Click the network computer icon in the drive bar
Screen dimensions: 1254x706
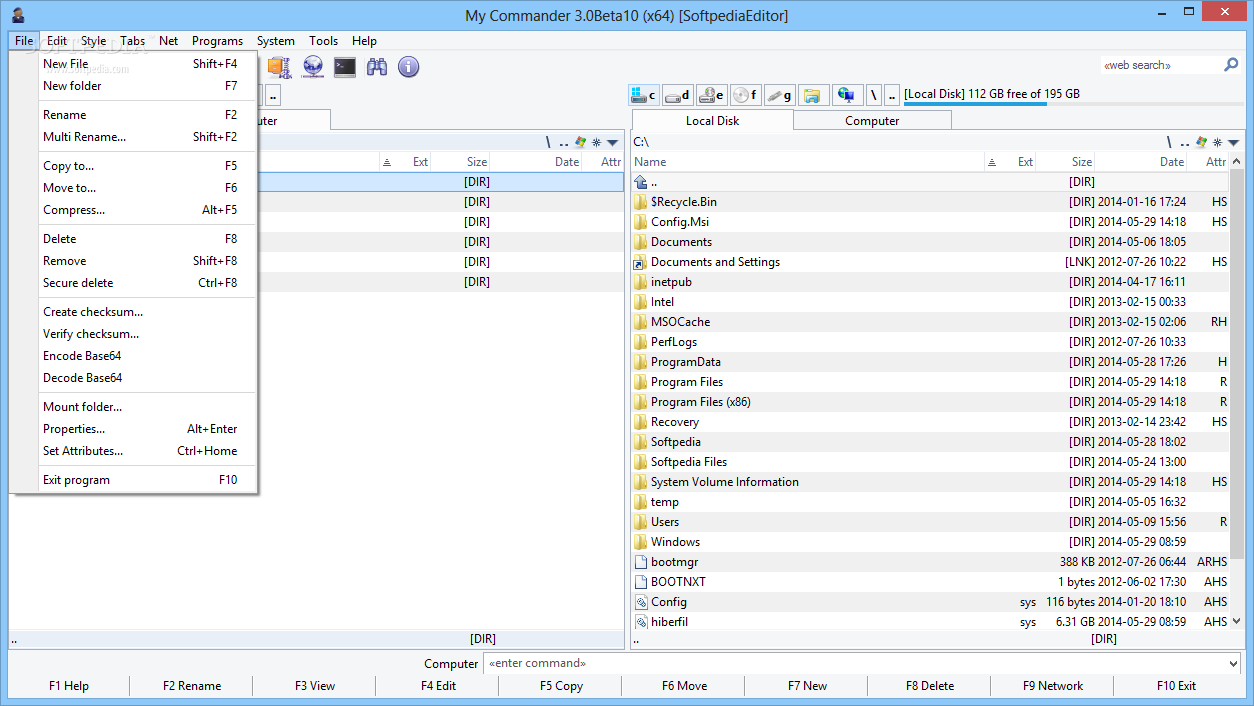point(846,95)
